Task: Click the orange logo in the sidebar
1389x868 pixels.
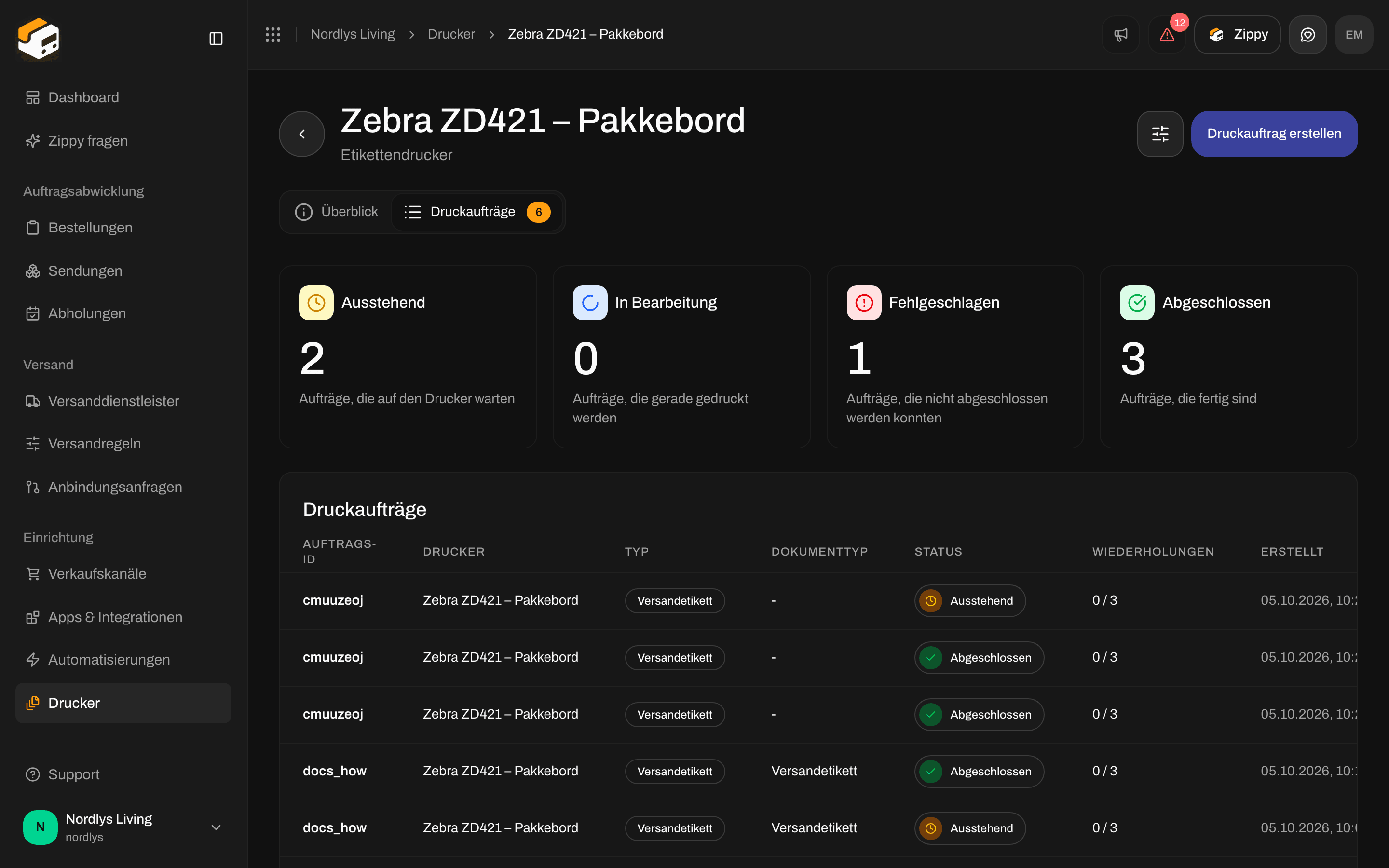Action: click(39, 39)
